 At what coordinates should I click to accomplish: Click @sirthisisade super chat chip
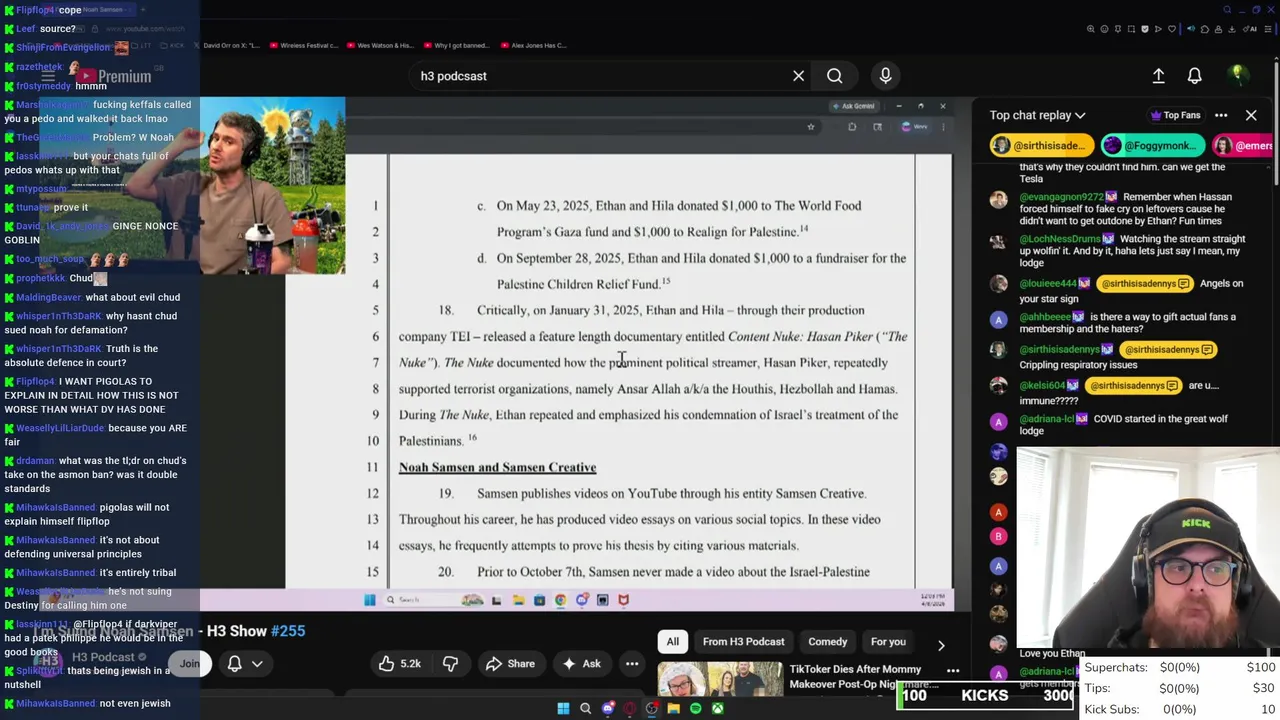point(1040,146)
